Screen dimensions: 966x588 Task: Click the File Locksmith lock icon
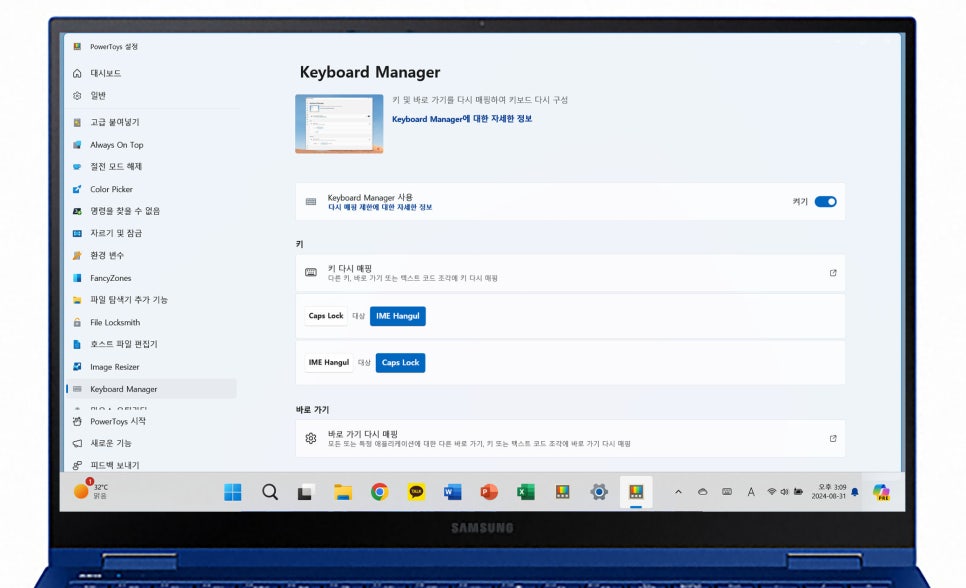tap(77, 322)
